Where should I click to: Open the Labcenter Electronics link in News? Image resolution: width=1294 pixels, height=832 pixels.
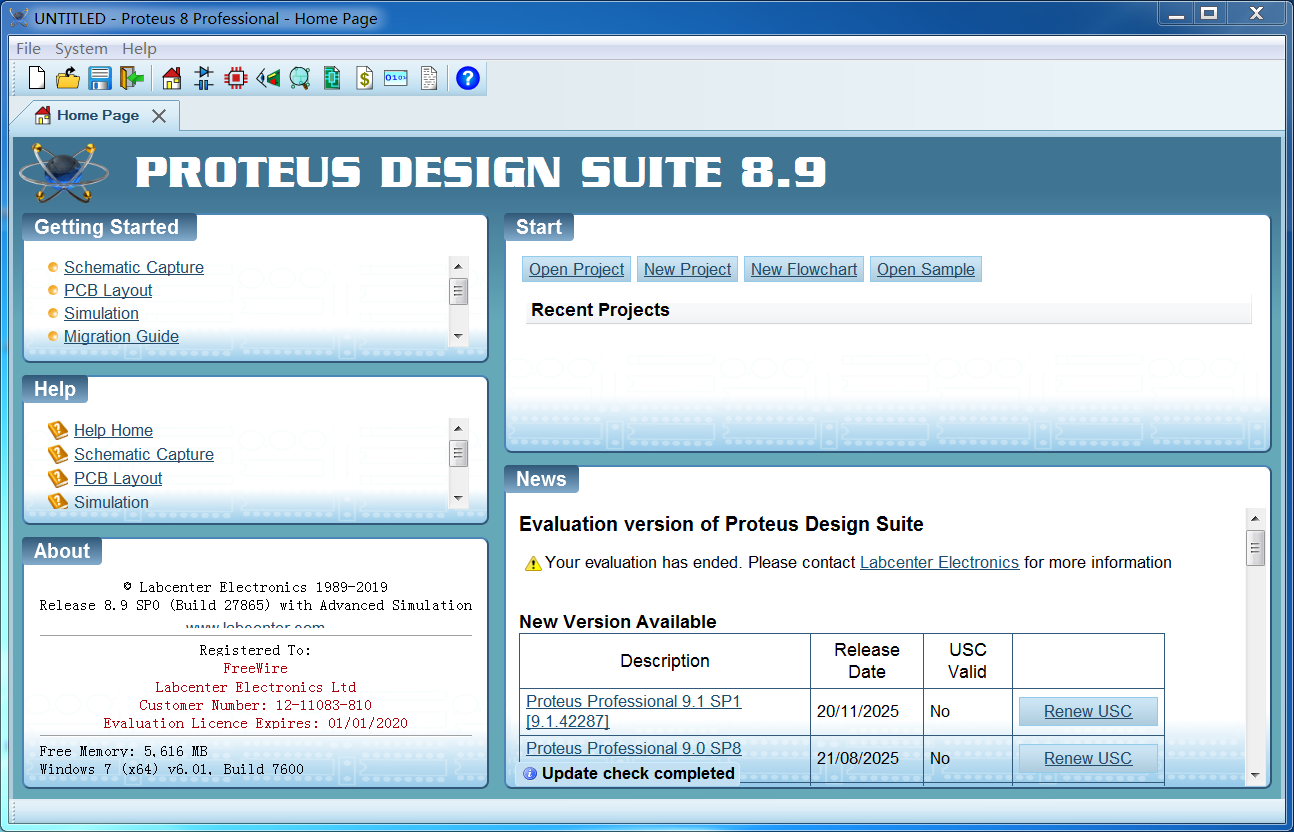939,562
